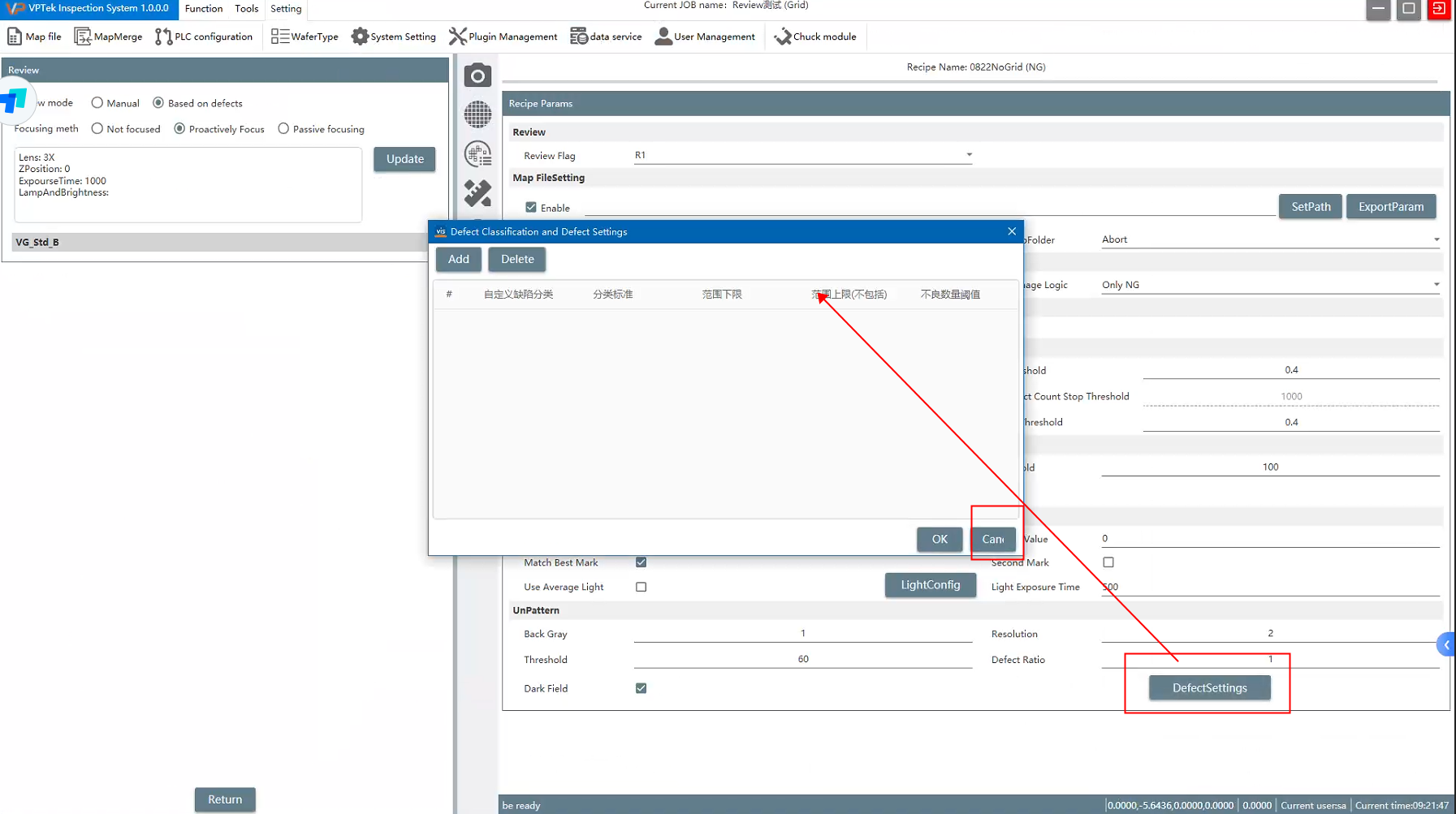Open the Review Flag R1 dropdown

point(803,155)
